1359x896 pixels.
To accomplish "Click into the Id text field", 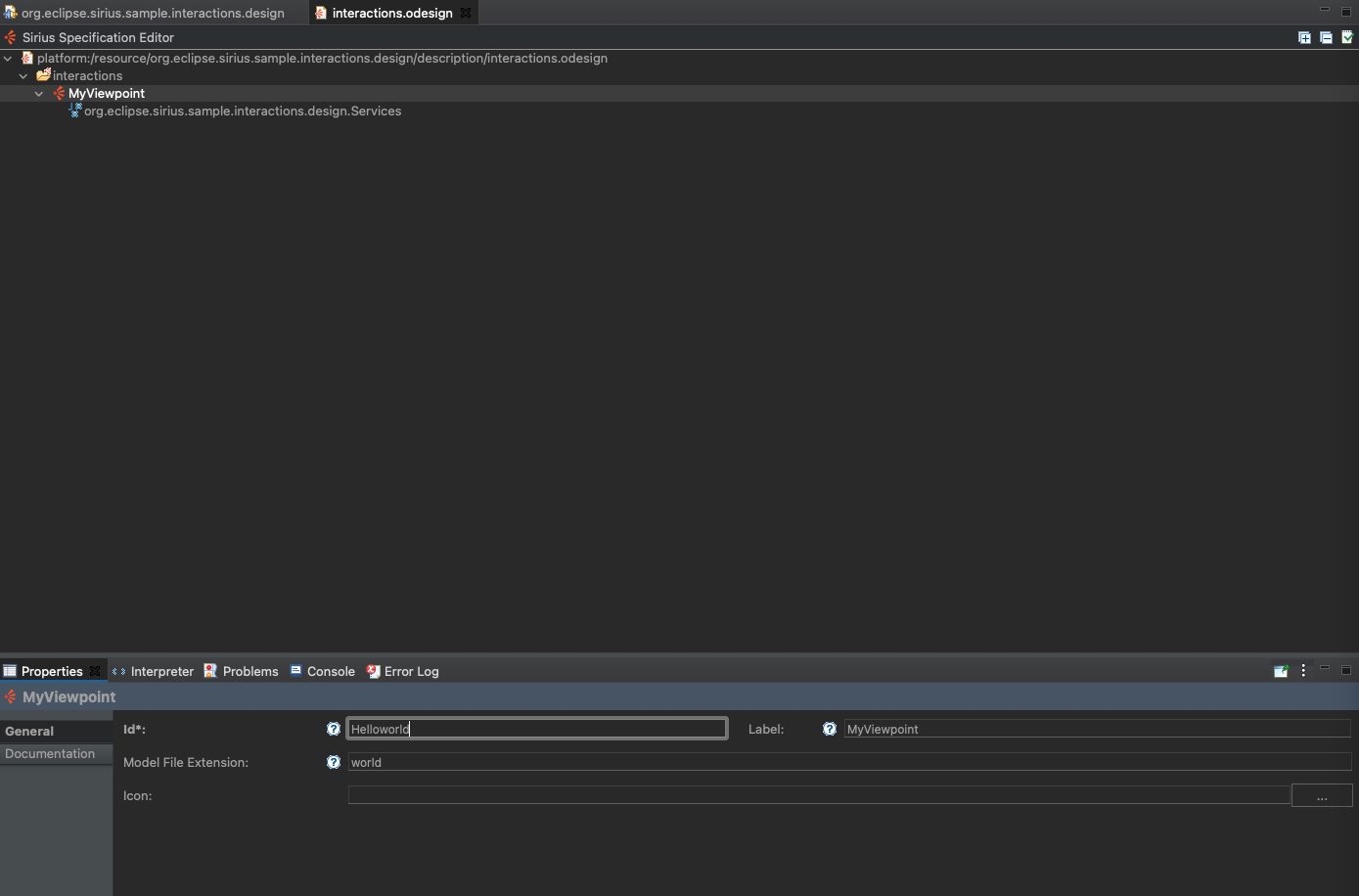I will (537, 729).
